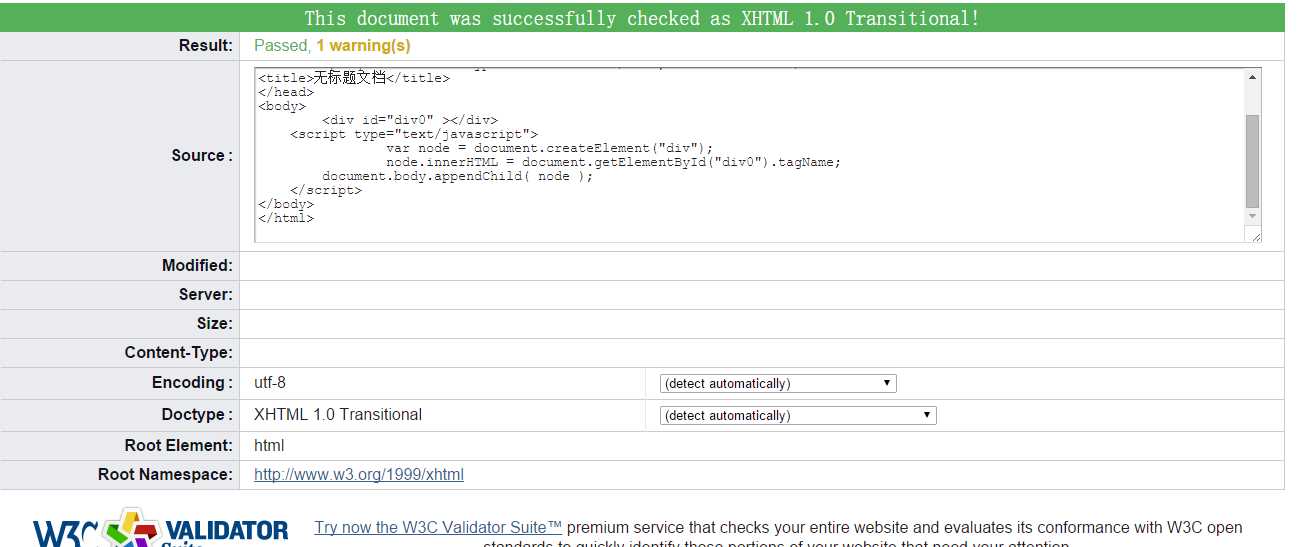
Task: Click the 'Doctype :' row label
Action: click(x=197, y=415)
